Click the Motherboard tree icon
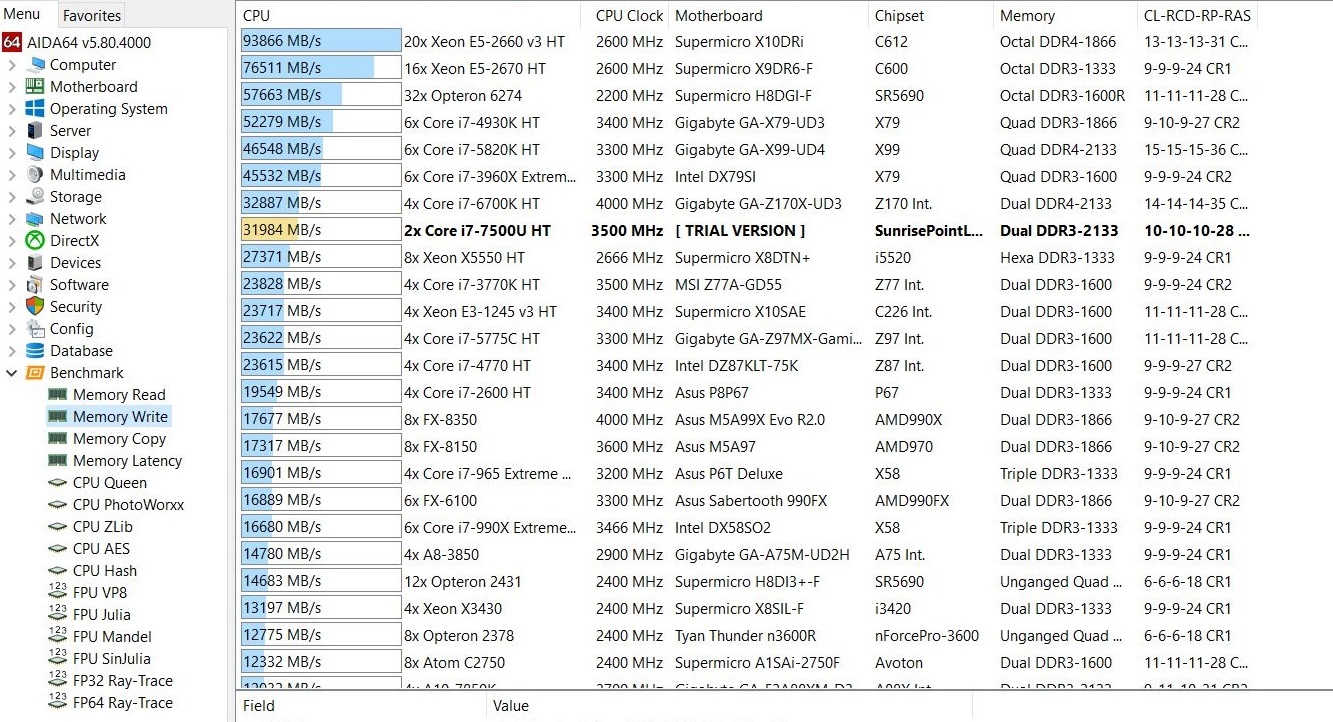 pyautogui.click(x=35, y=87)
